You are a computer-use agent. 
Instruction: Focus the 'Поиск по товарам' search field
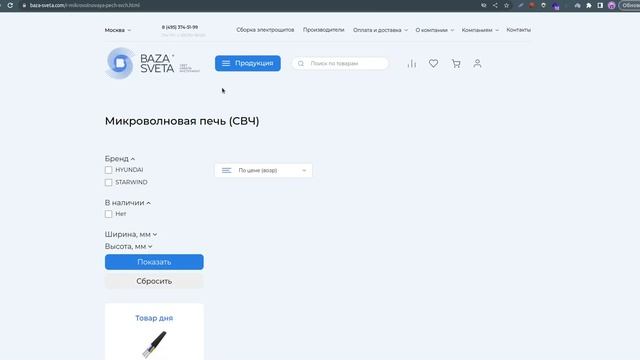[x=340, y=63]
